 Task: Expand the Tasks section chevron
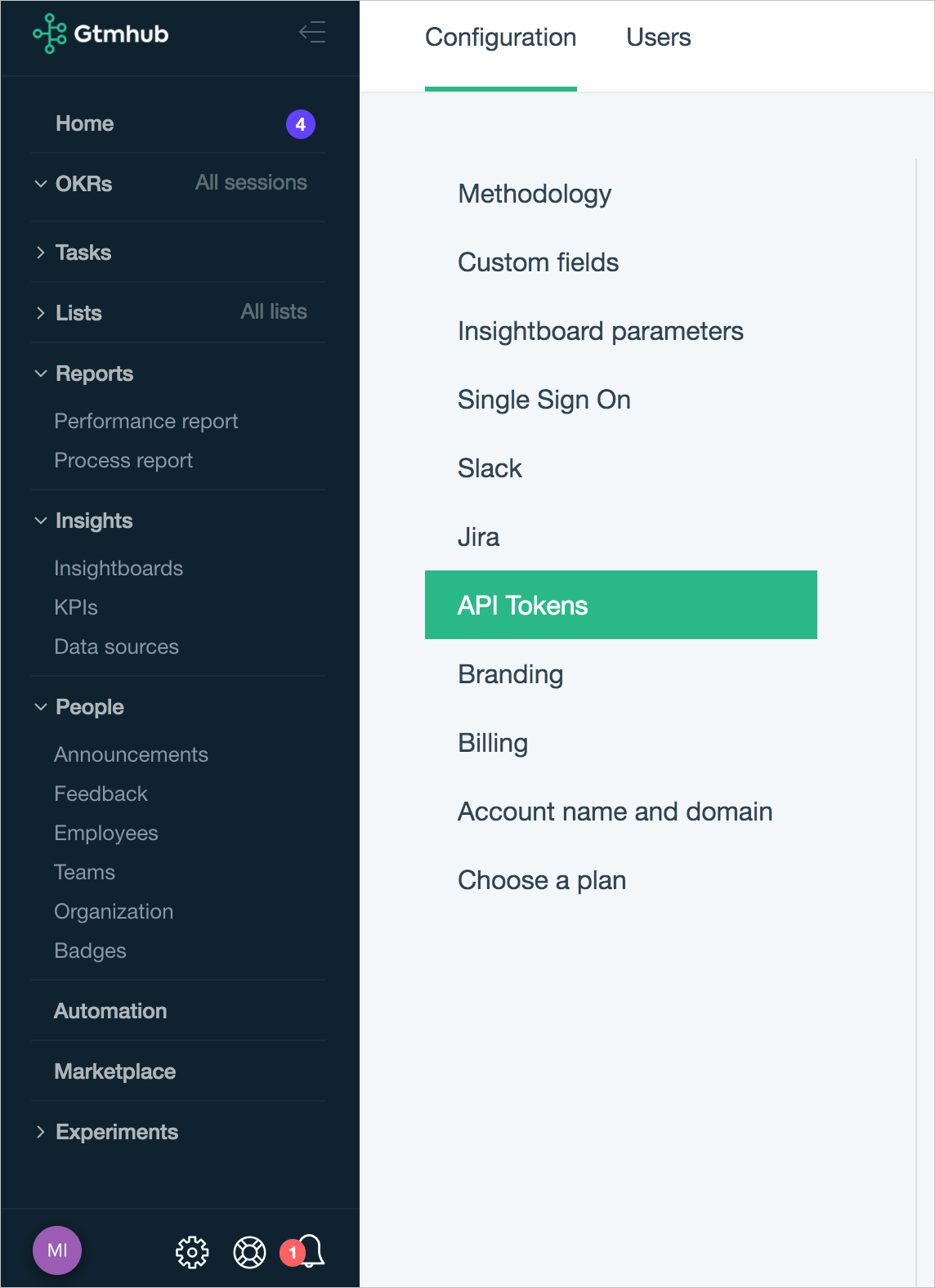40,253
